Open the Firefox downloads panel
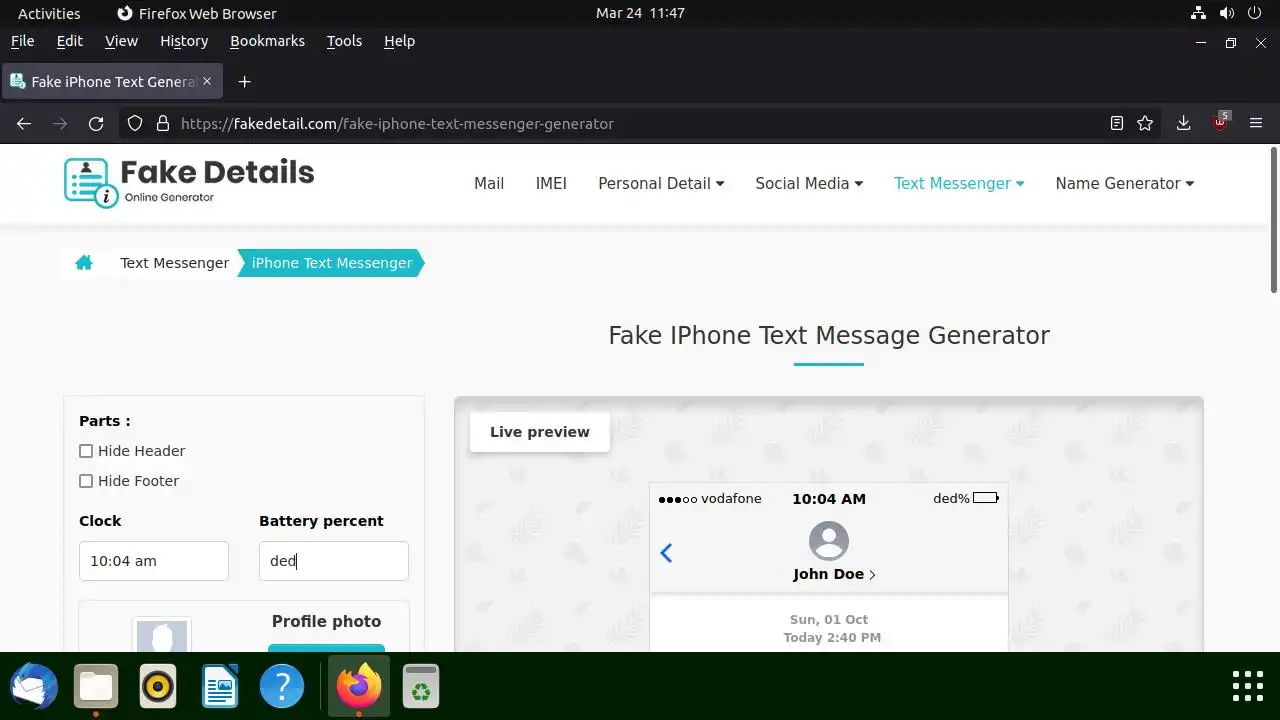The height and width of the screenshot is (720, 1280). pyautogui.click(x=1183, y=124)
